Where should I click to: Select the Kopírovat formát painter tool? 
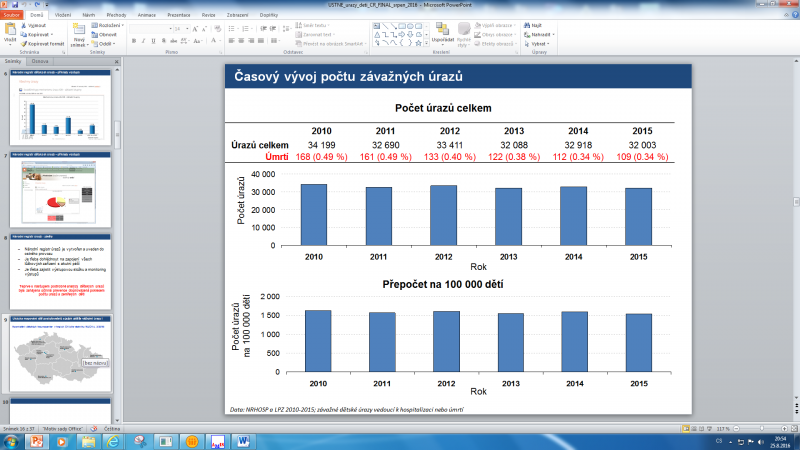(25, 44)
